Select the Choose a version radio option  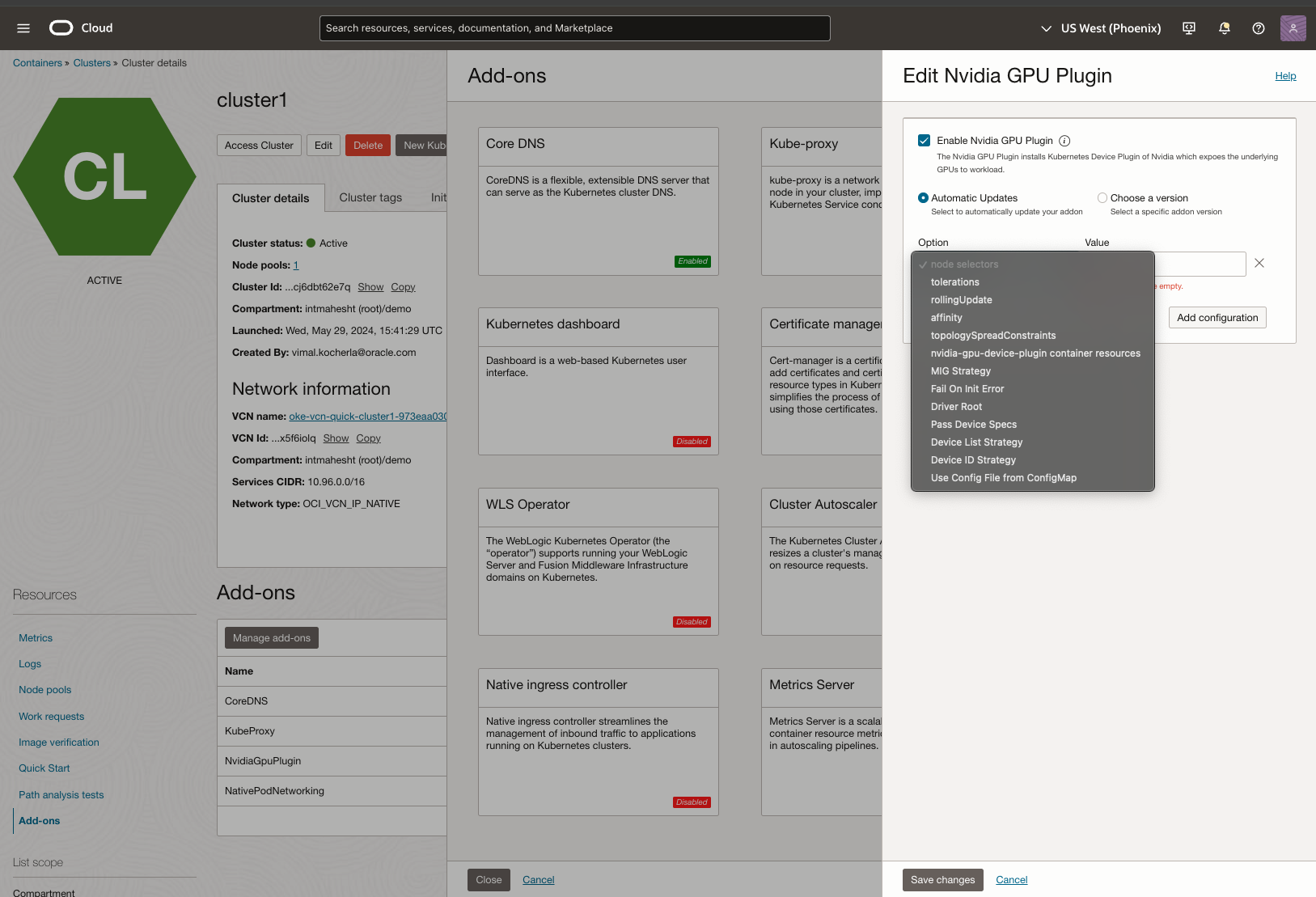point(1102,198)
